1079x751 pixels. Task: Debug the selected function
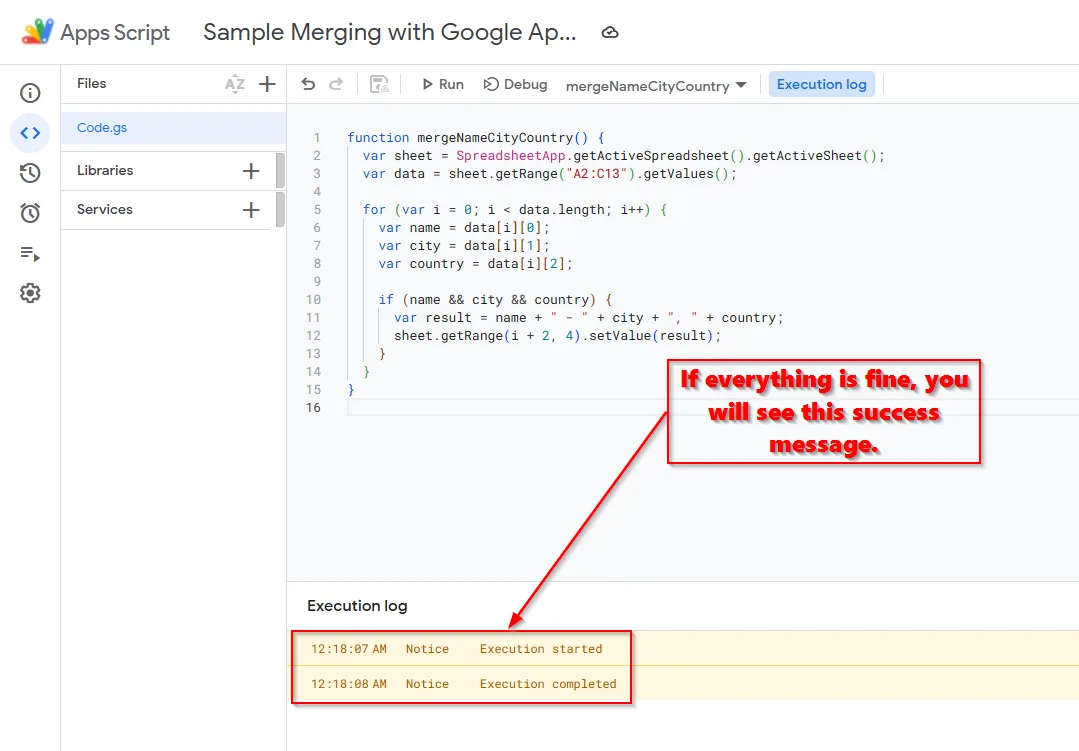click(515, 84)
